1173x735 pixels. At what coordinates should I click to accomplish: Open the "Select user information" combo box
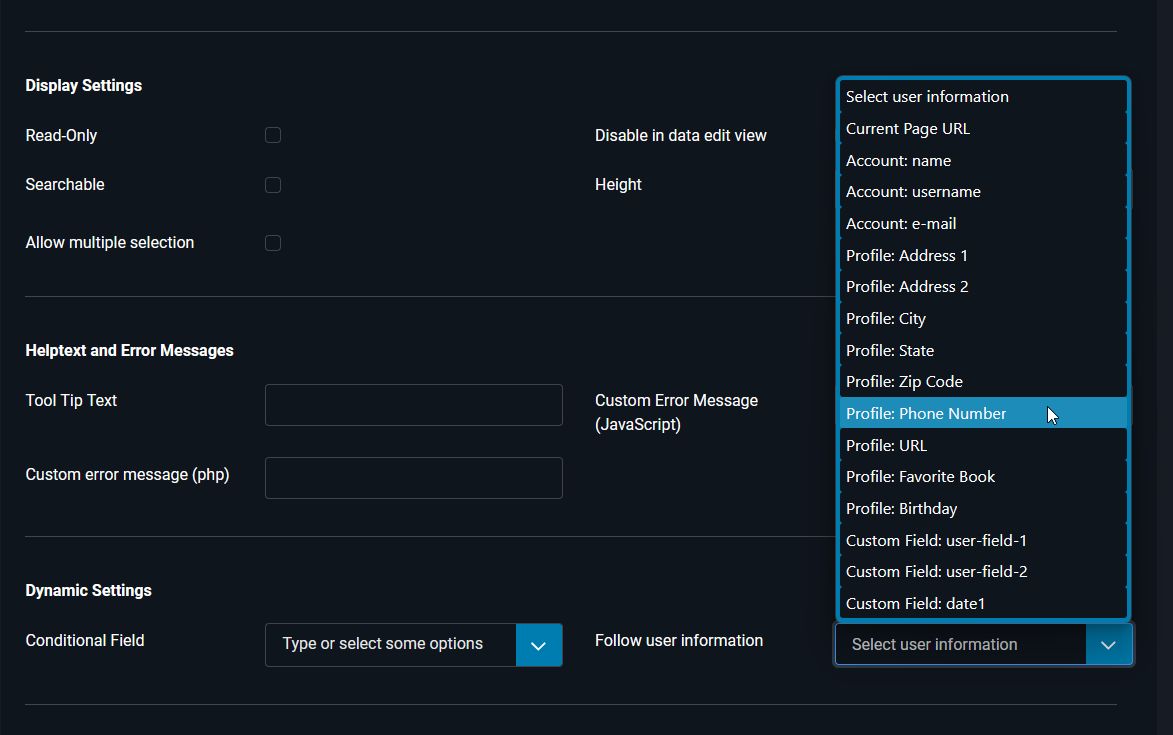960,644
